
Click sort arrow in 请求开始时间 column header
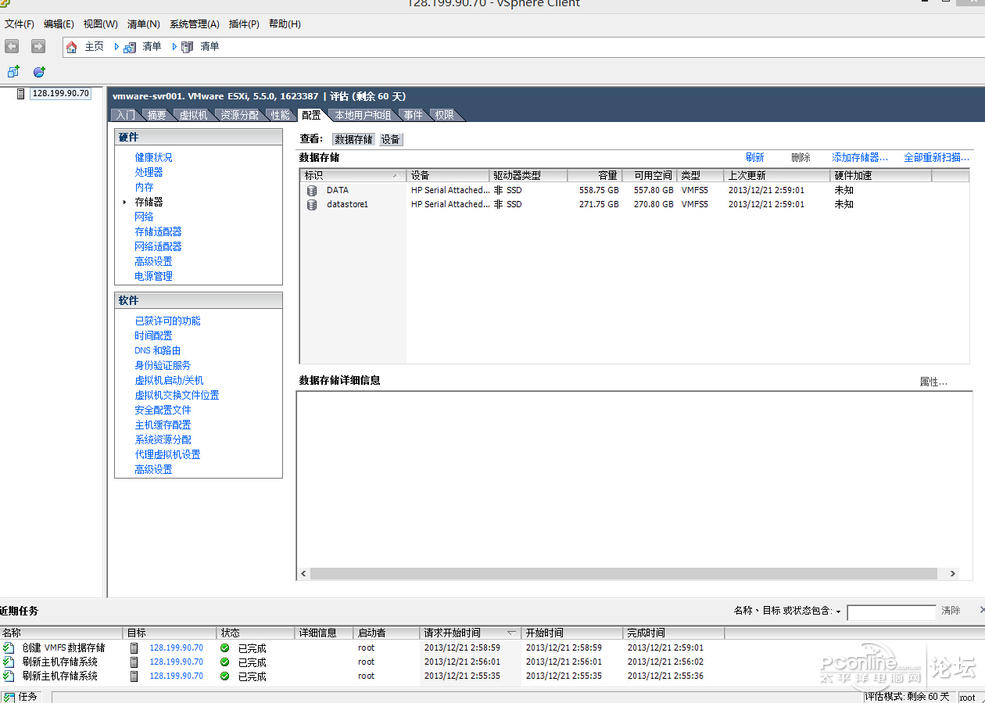click(511, 633)
